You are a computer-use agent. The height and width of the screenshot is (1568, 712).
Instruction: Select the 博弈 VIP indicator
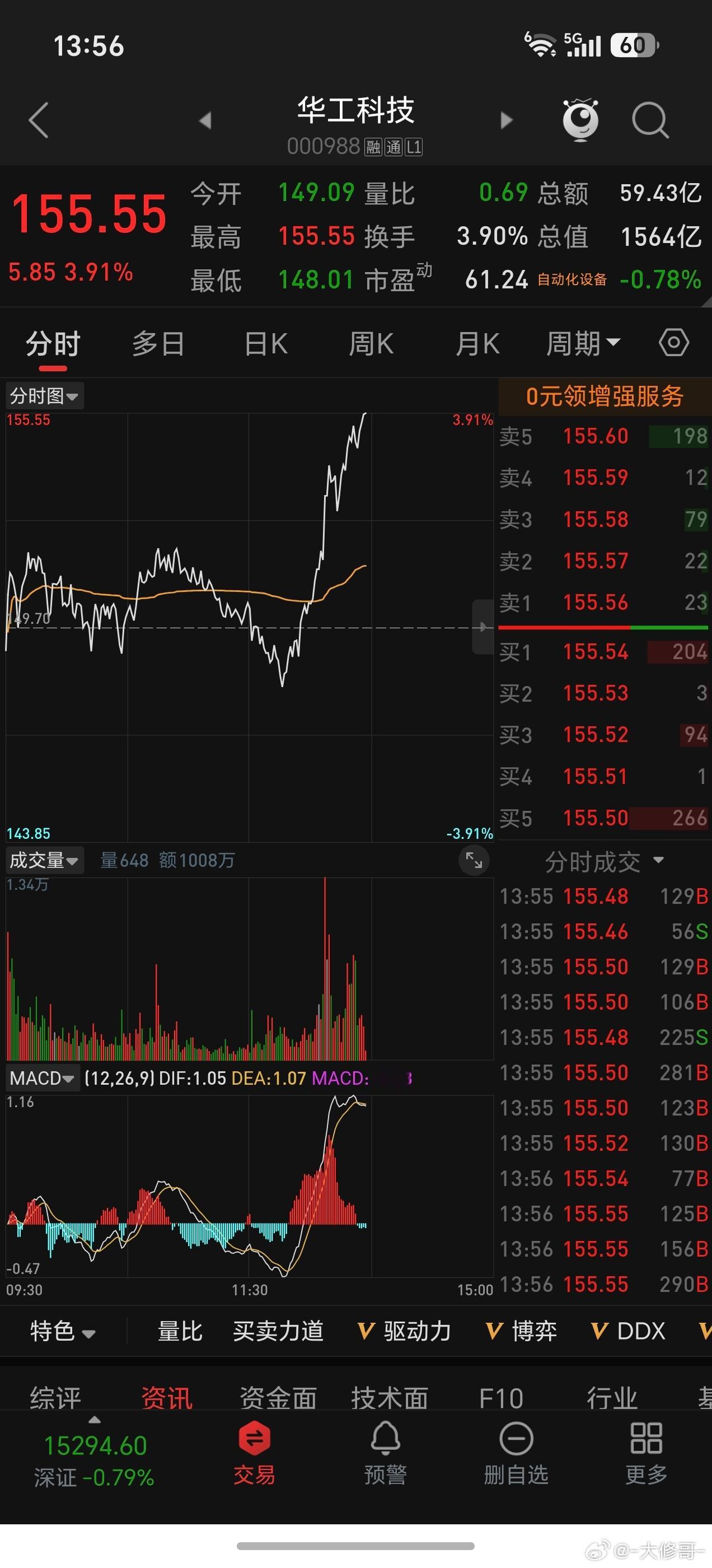(x=522, y=1331)
